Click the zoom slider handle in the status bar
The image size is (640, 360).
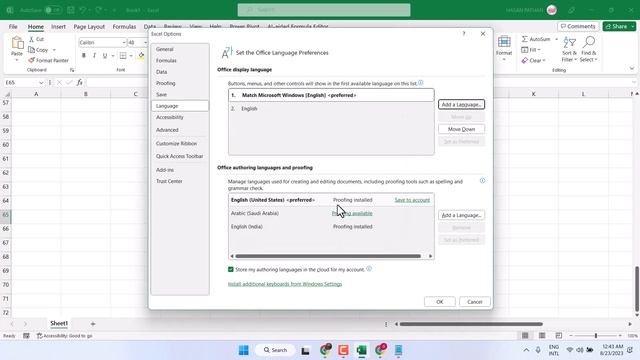click(x=596, y=336)
